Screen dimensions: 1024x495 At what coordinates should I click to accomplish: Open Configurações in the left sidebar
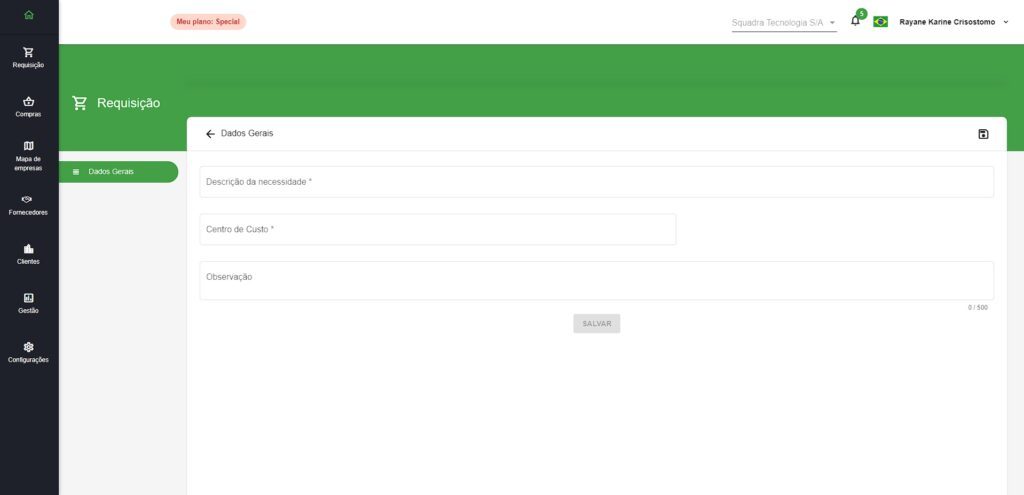click(x=29, y=353)
